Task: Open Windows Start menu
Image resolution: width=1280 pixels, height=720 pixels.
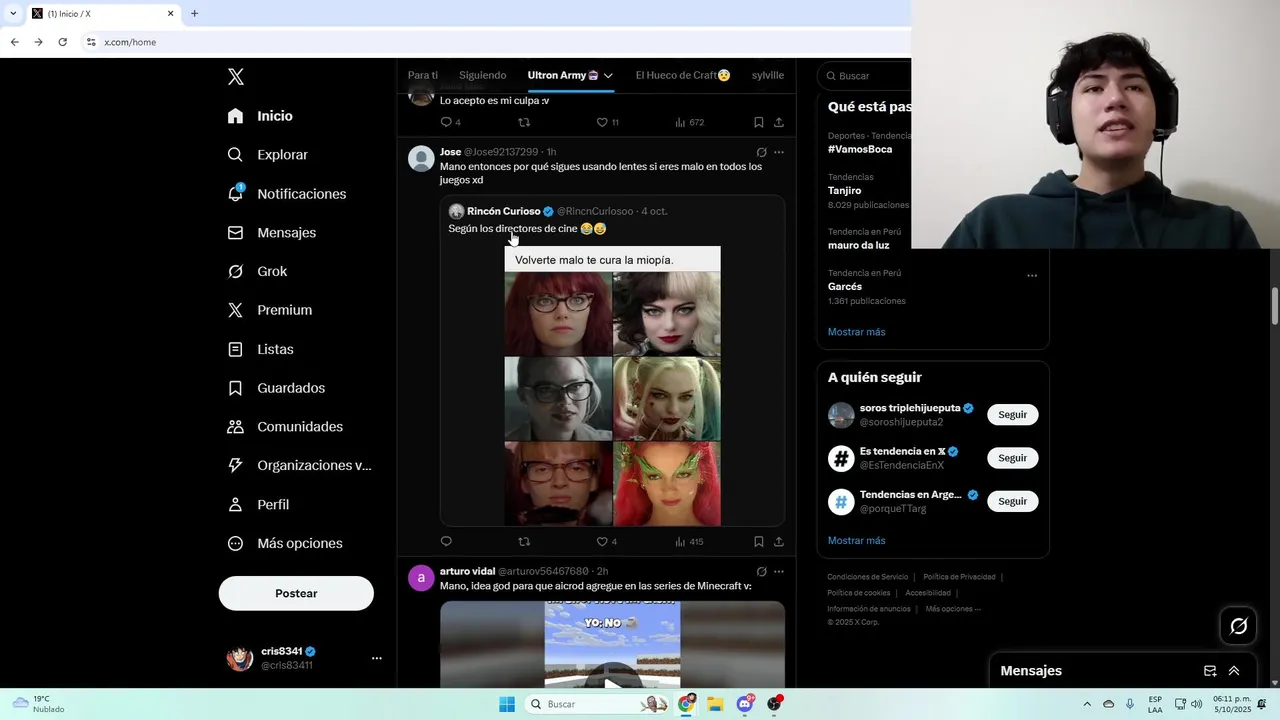Action: click(x=507, y=704)
